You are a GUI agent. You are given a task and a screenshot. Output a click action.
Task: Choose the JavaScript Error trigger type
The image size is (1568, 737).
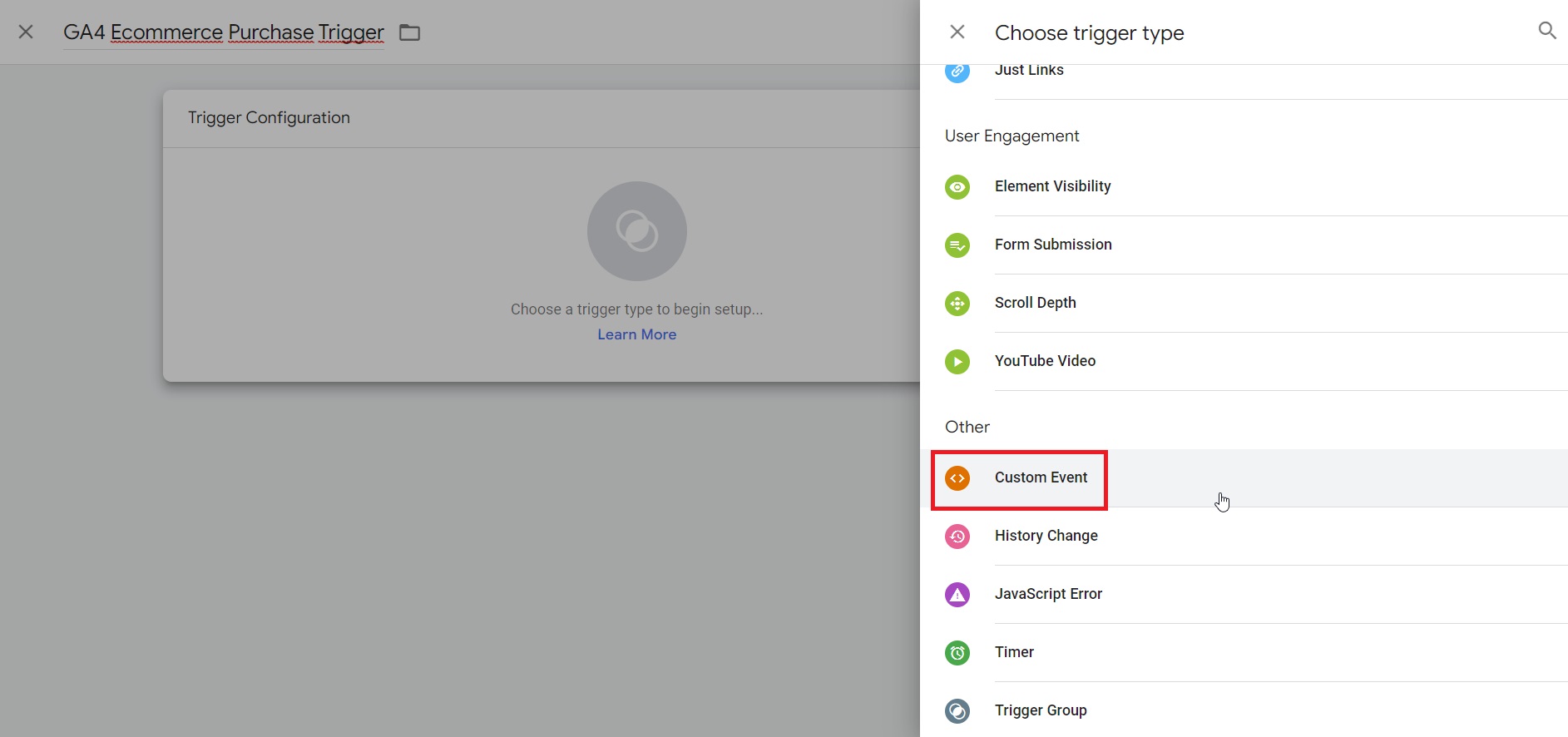(1048, 594)
